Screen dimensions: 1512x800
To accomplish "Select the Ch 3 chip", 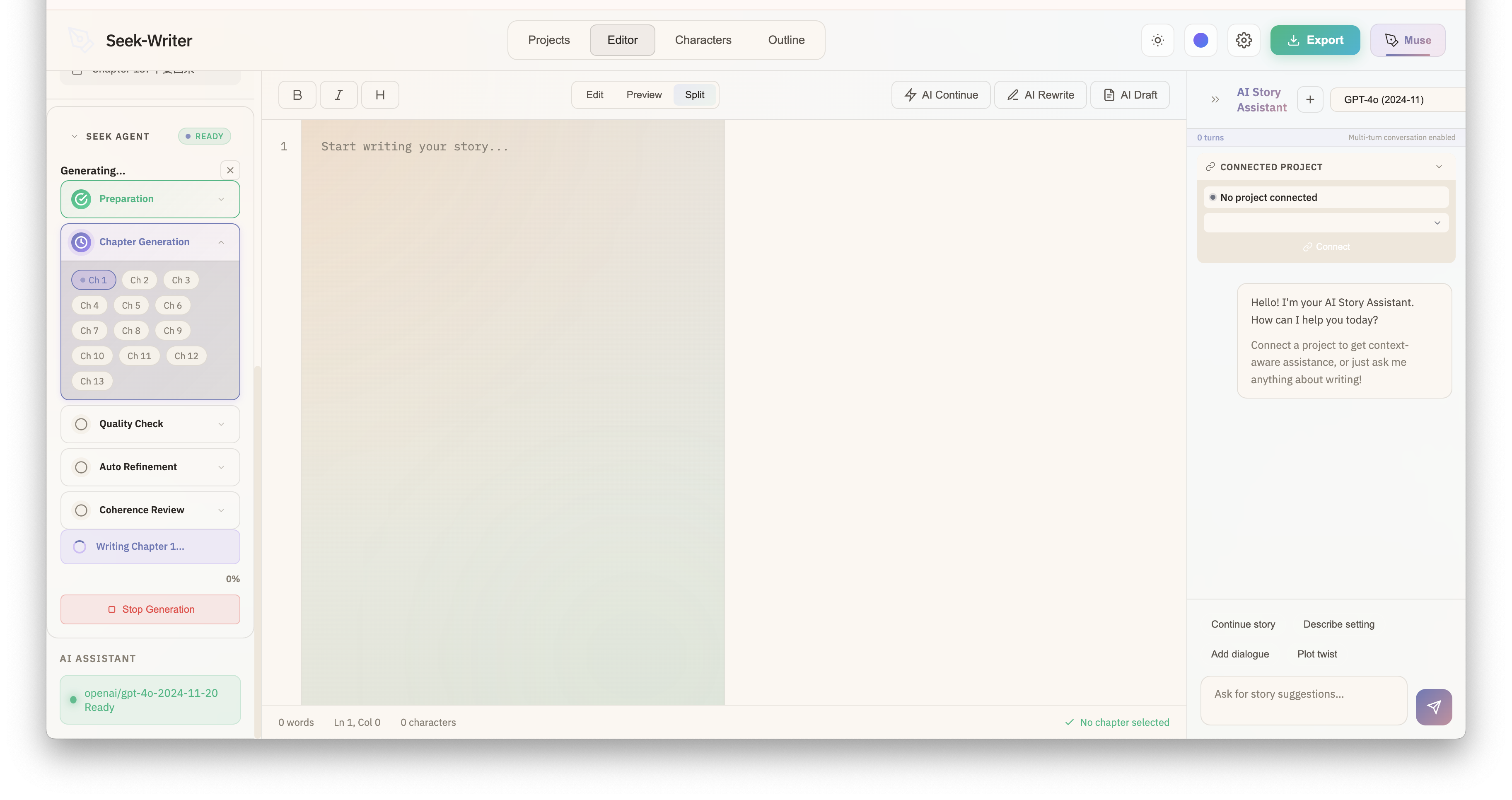I will [x=181, y=280].
